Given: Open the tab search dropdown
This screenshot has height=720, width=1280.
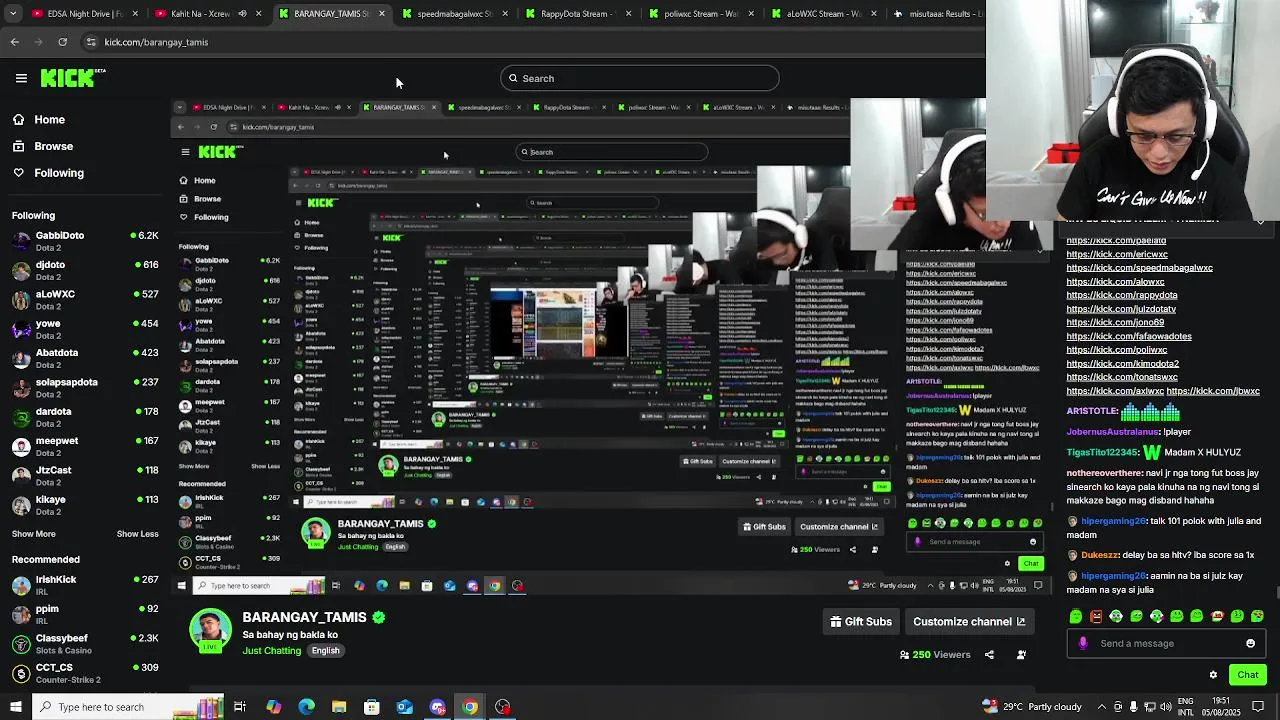Looking at the screenshot, I should (x=14, y=14).
